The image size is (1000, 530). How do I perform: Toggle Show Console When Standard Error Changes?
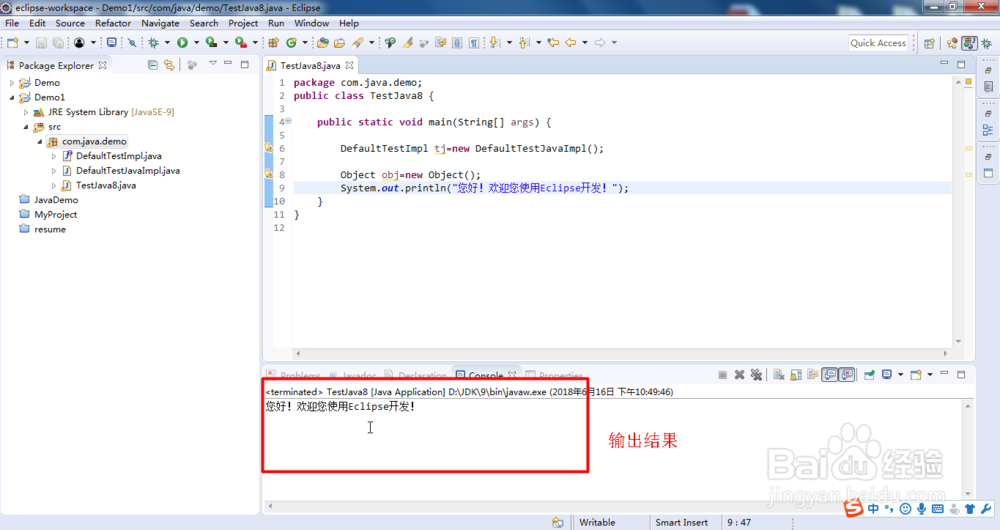(847, 375)
